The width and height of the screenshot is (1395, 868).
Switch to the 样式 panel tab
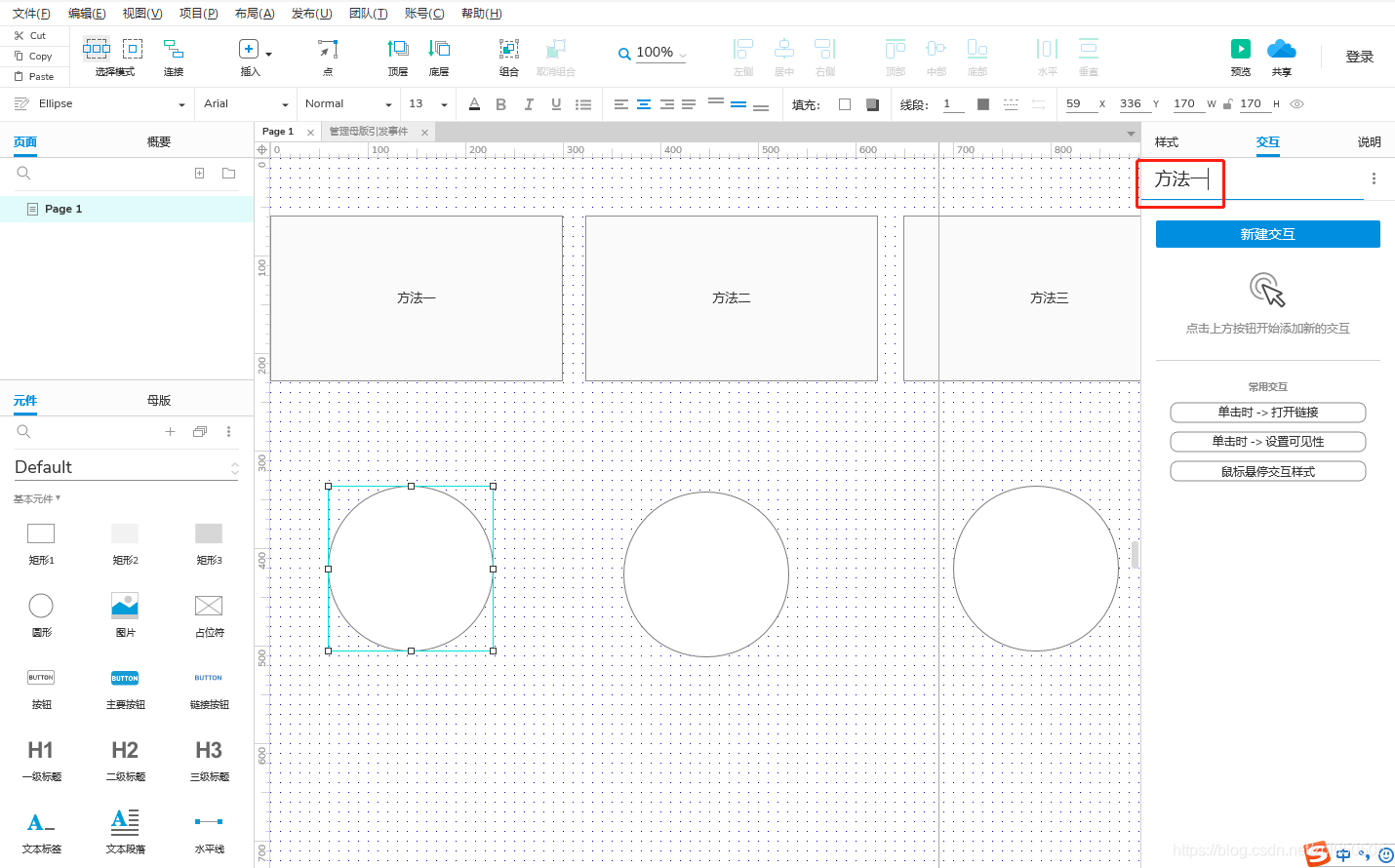(1166, 141)
